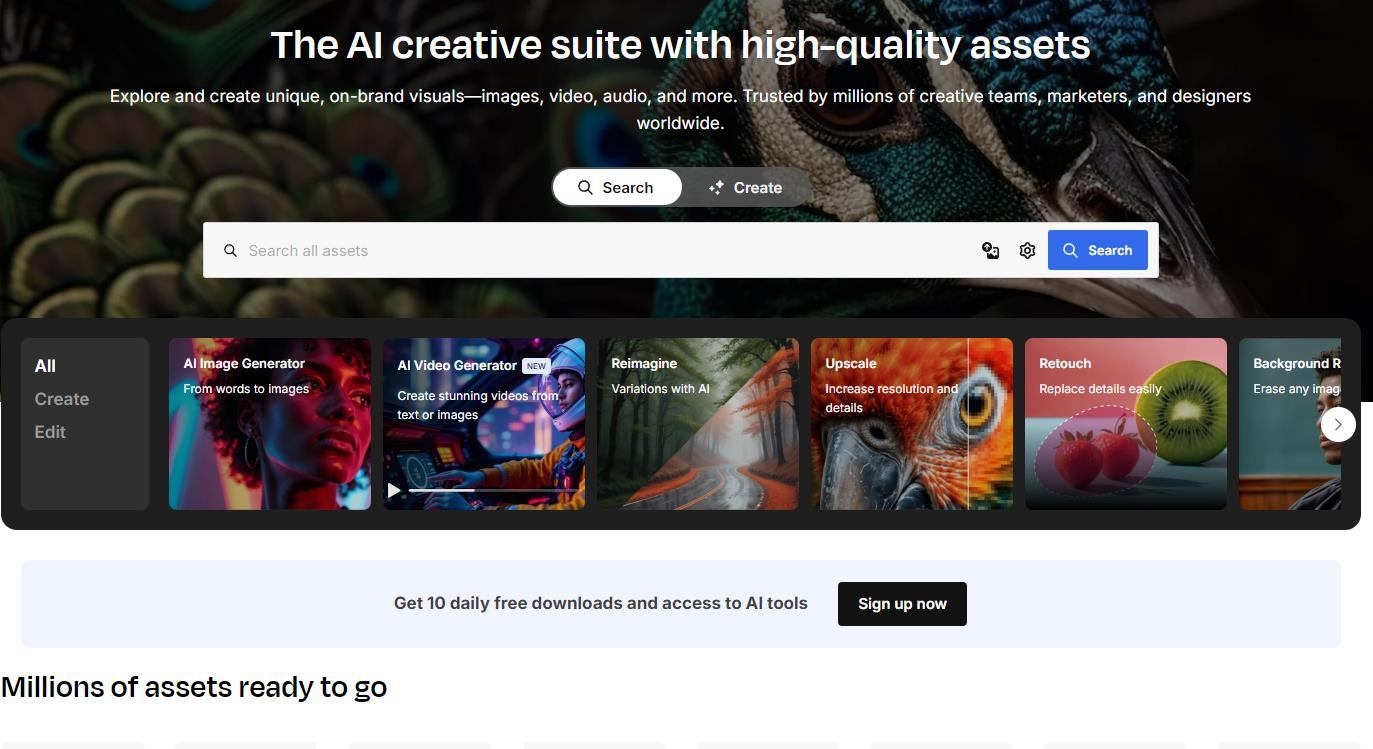
Task: Click the blue Search button
Action: pos(1098,250)
